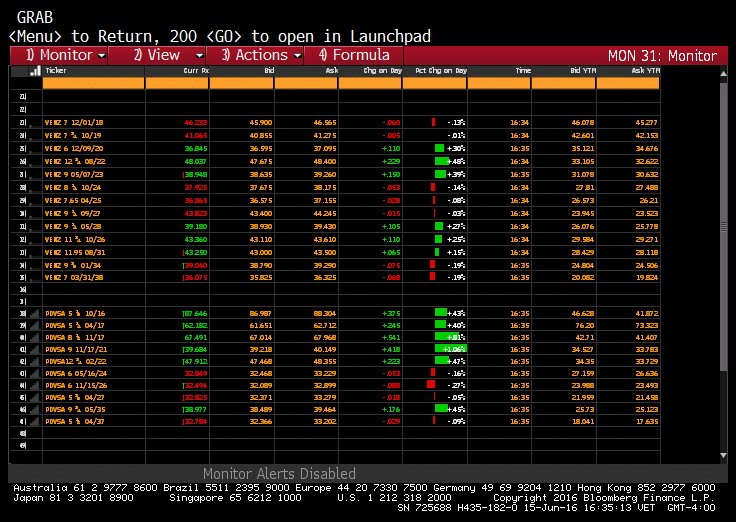Select the VENZ 6 12/09/20 ticker
The height and width of the screenshot is (522, 736).
74,149
